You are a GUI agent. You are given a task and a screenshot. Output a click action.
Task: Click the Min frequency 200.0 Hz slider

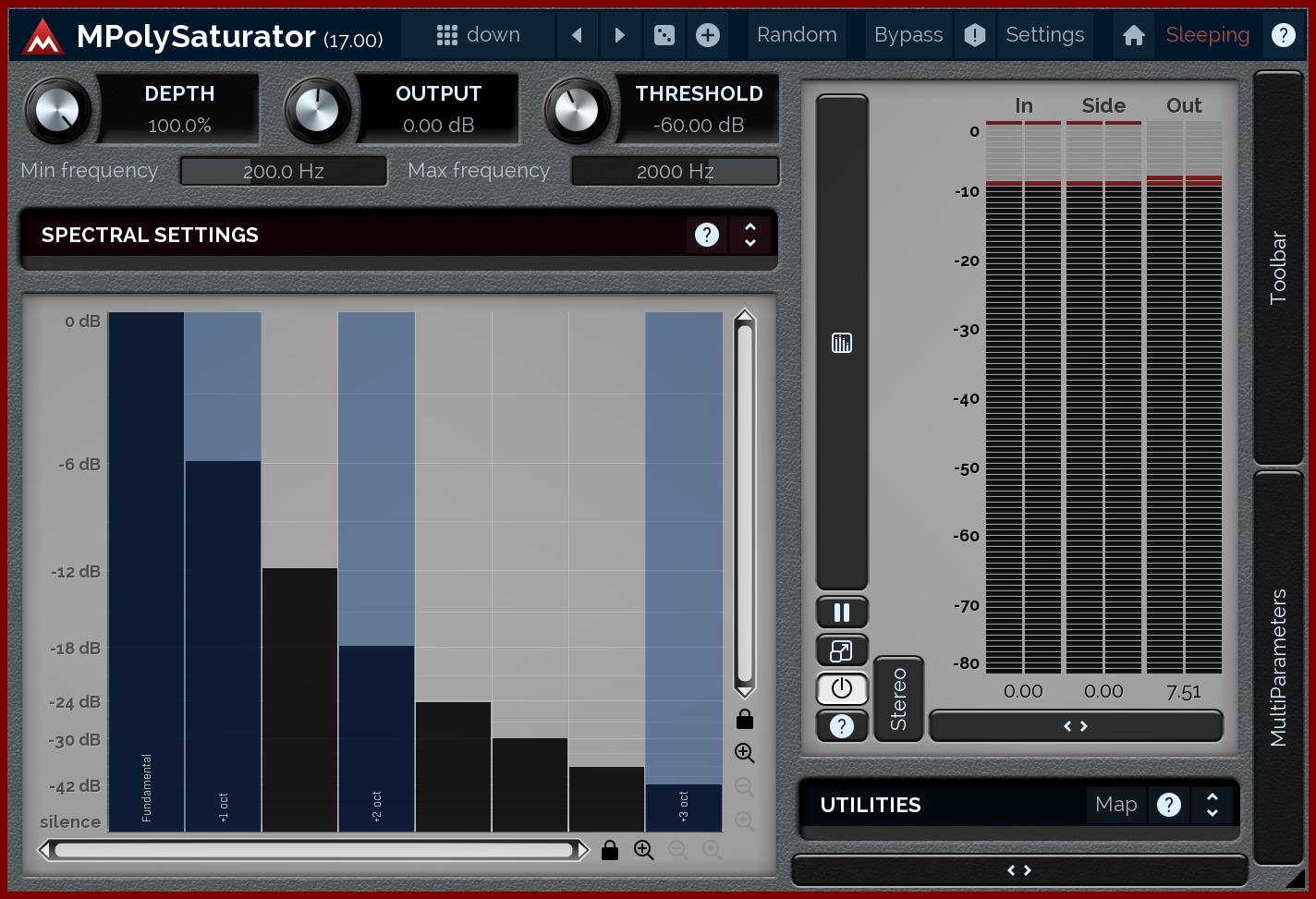click(284, 171)
